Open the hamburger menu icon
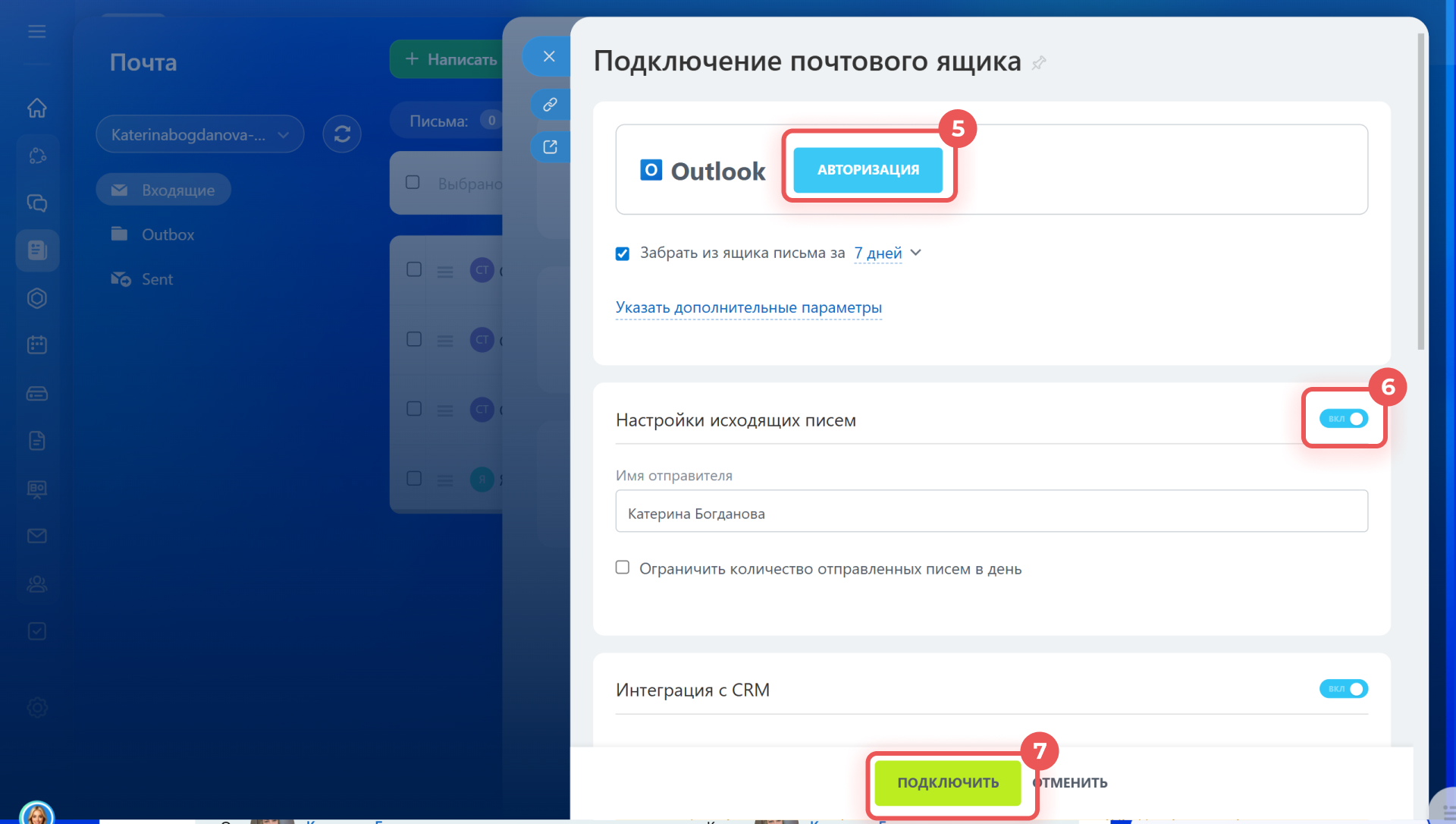Screen dimensions: 1456x824 click(36, 32)
